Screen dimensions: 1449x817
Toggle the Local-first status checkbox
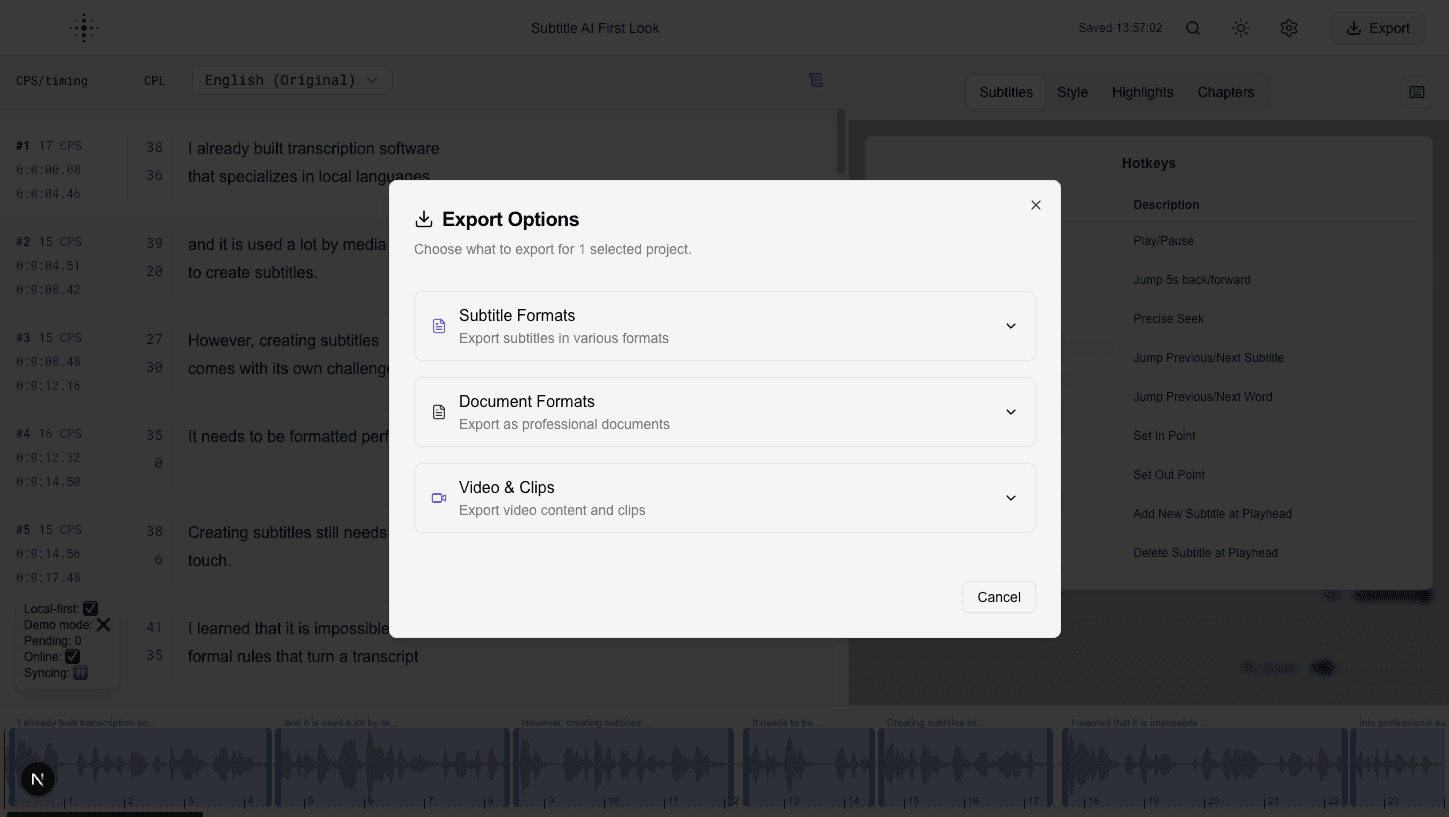pos(90,608)
